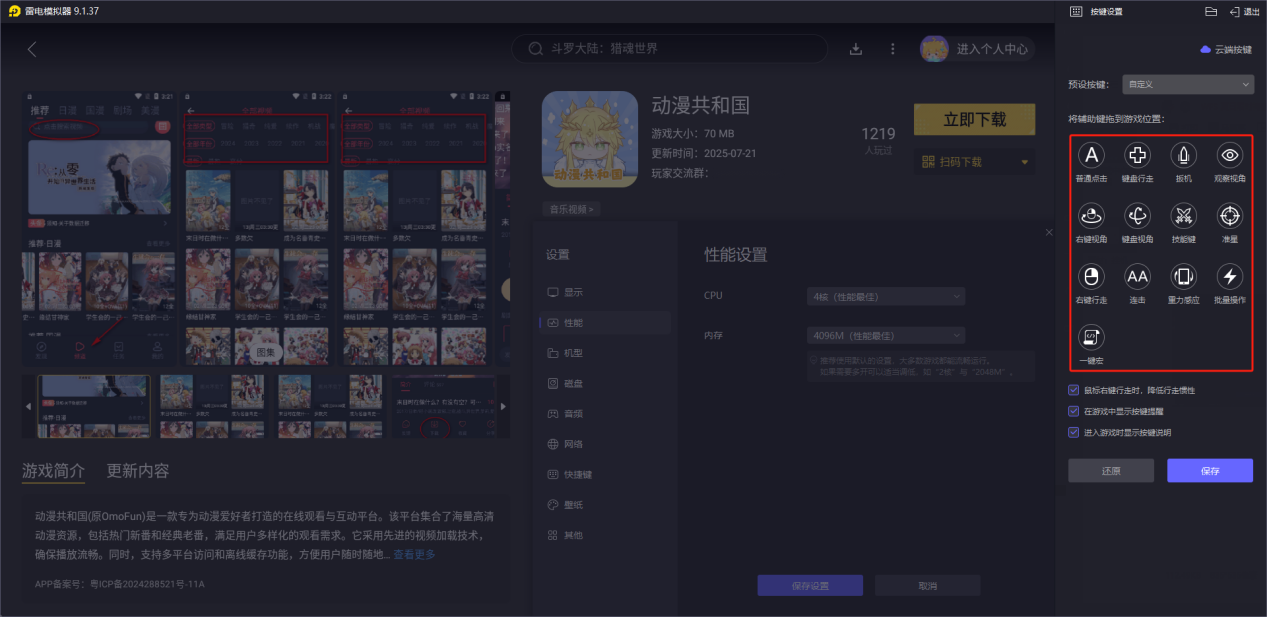Screen dimensions: 1267x617
Task: Click the 动漫共和国 app icon
Action: (x=590, y=139)
